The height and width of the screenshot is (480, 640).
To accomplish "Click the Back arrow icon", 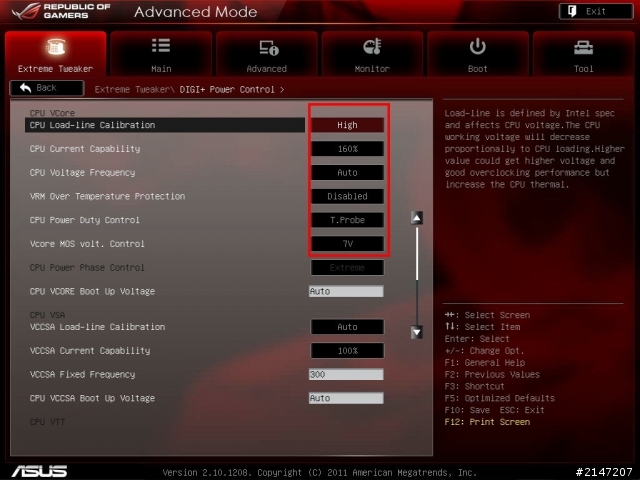I will (x=25, y=87).
